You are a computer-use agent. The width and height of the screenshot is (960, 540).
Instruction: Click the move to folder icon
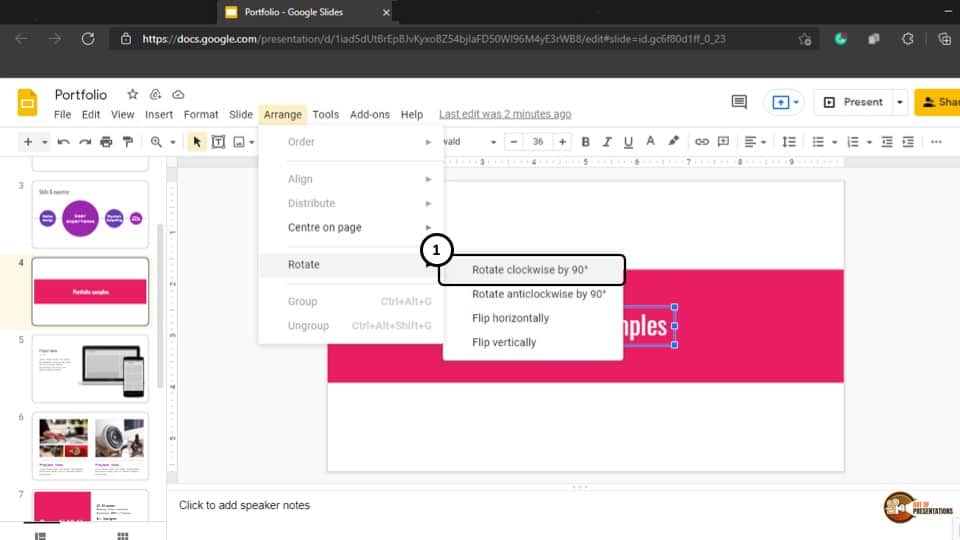(156, 94)
